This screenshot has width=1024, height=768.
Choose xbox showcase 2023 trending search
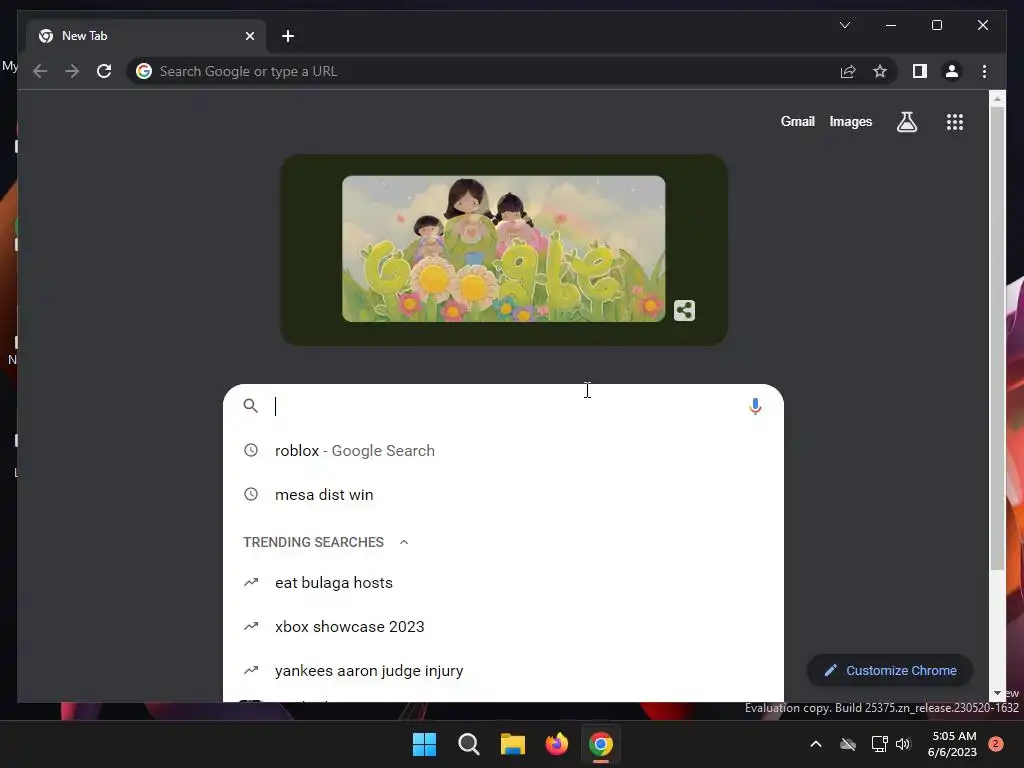(x=503, y=626)
